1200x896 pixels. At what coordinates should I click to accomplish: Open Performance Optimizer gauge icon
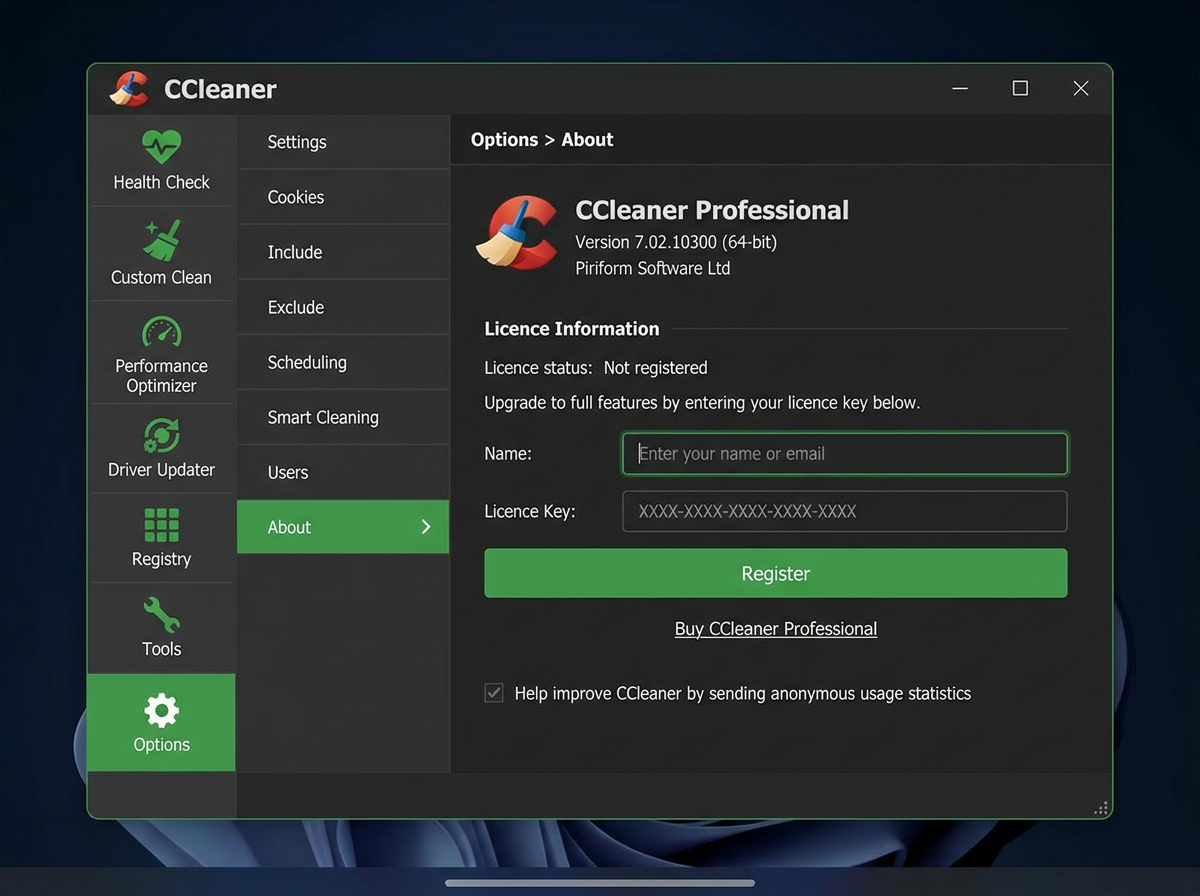coord(161,333)
